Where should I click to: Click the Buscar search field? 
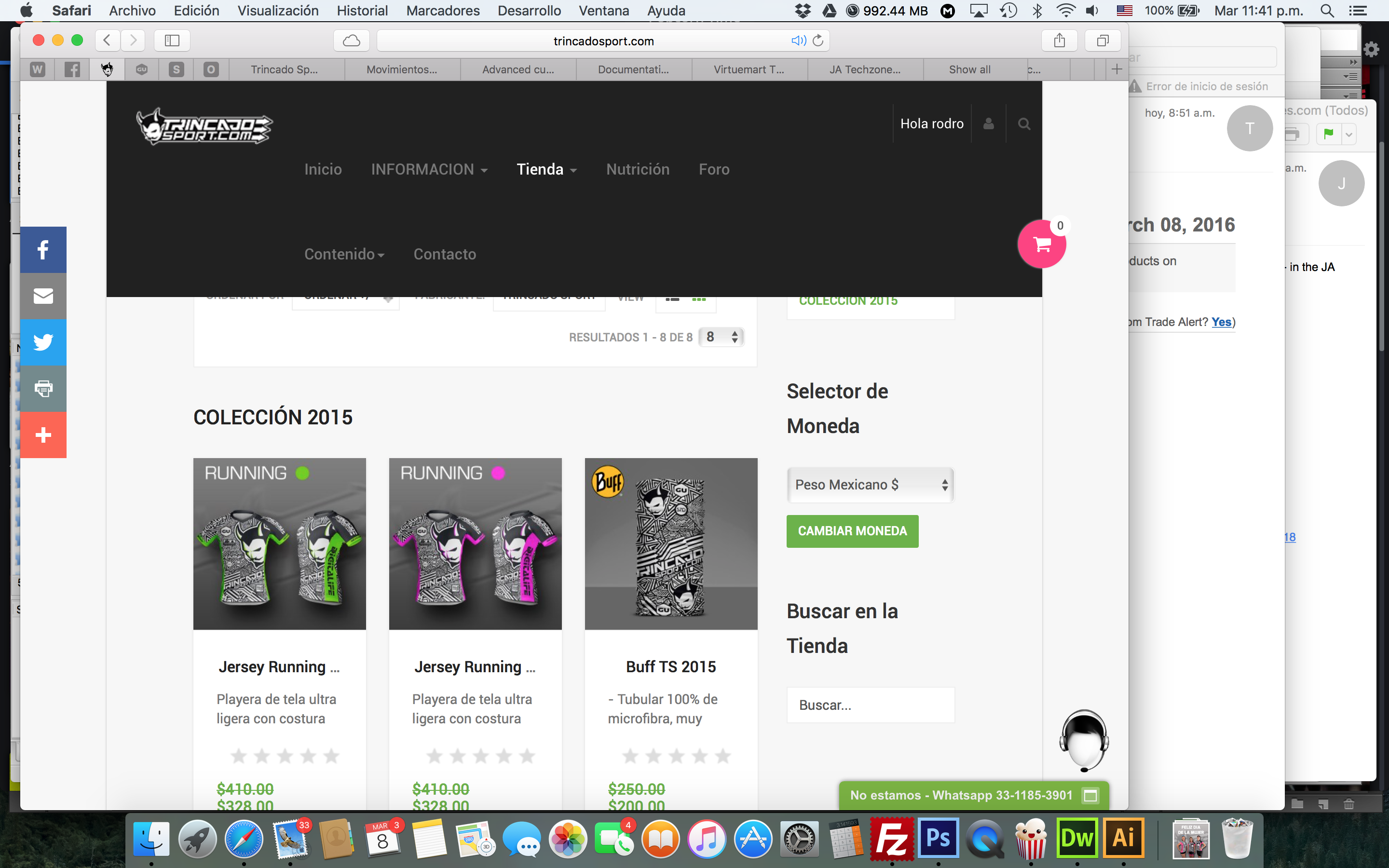(x=870, y=705)
